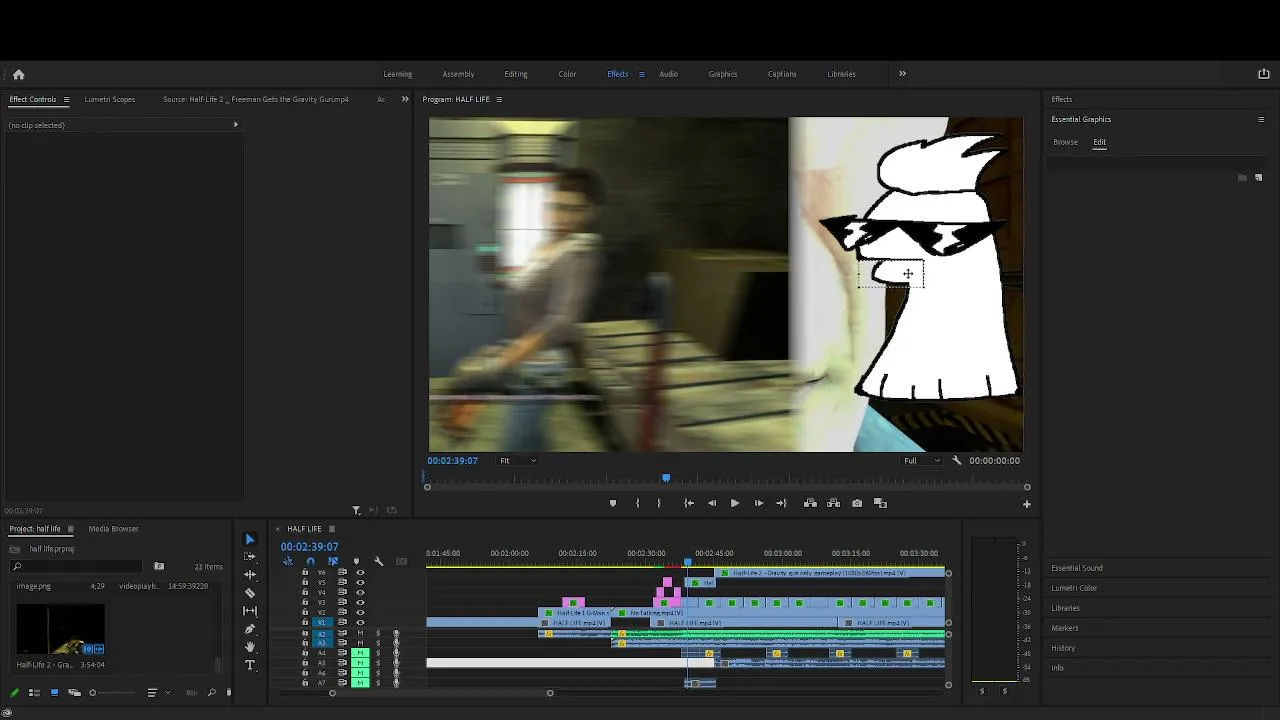Pick the Razor tool
Viewport: 1280px width, 720px height.
[250, 593]
